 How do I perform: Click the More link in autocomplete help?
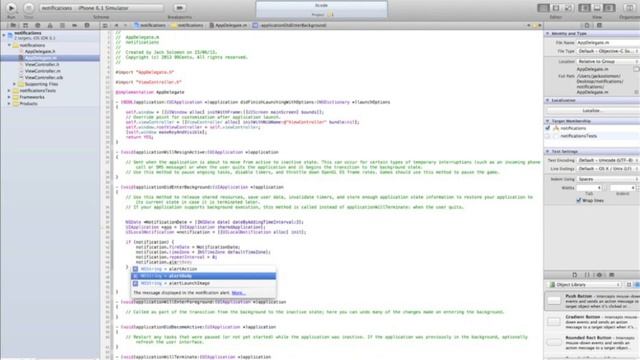click(238, 293)
